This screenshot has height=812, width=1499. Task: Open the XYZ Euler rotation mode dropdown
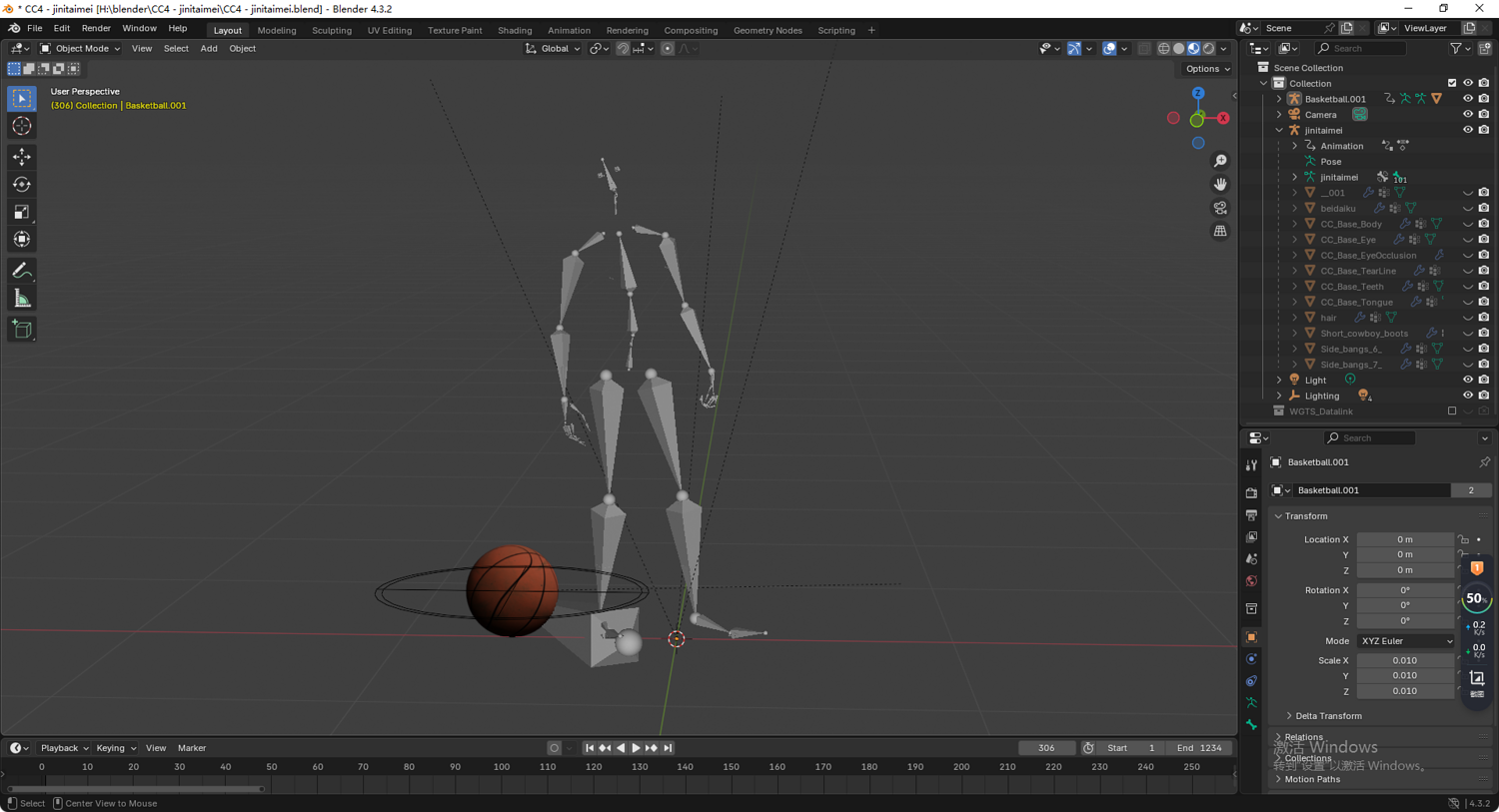(x=1406, y=641)
